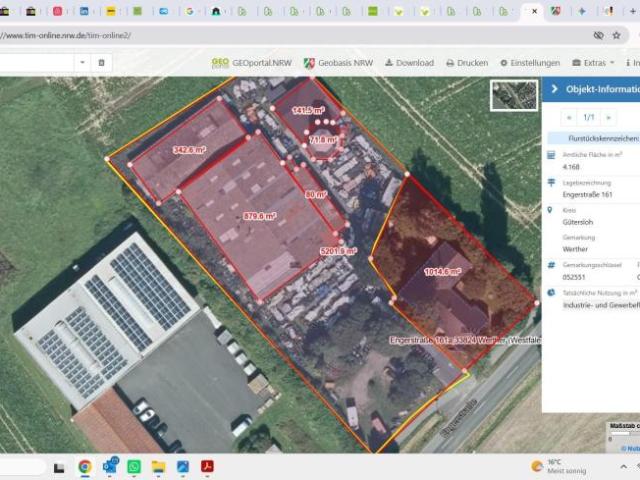Expand the Extras dropdown menu
This screenshot has height=480, width=640.
pos(593,63)
